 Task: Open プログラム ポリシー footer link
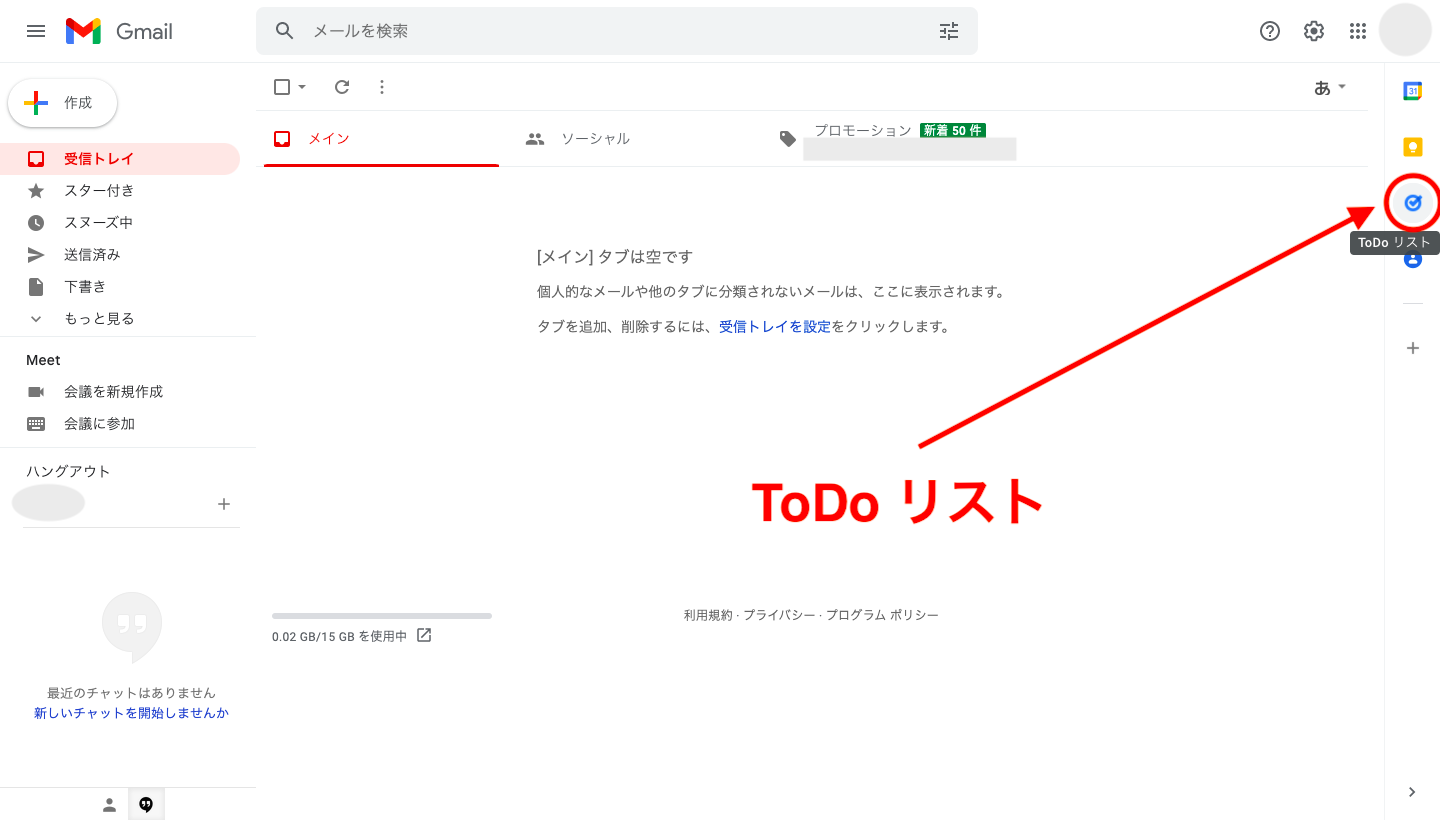[x=882, y=615]
